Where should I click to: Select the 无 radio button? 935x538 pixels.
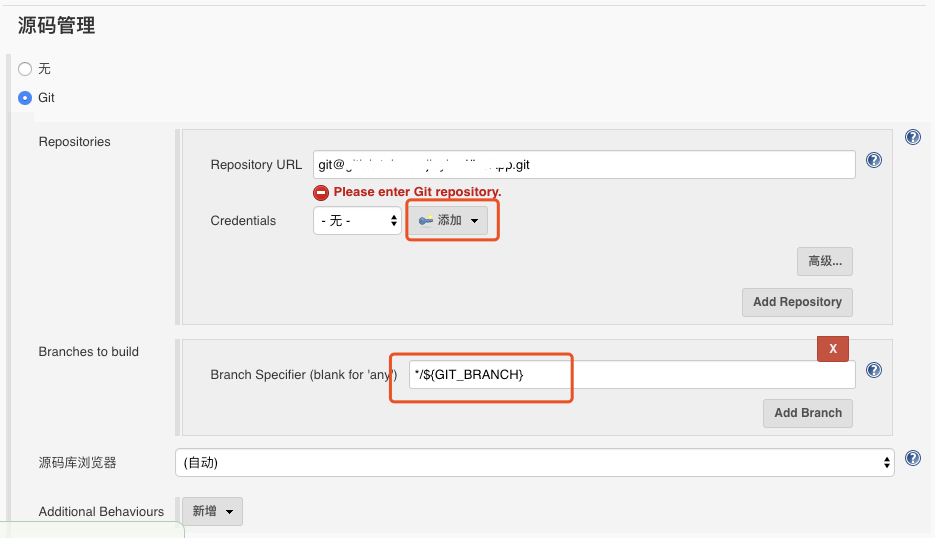[x=26, y=69]
